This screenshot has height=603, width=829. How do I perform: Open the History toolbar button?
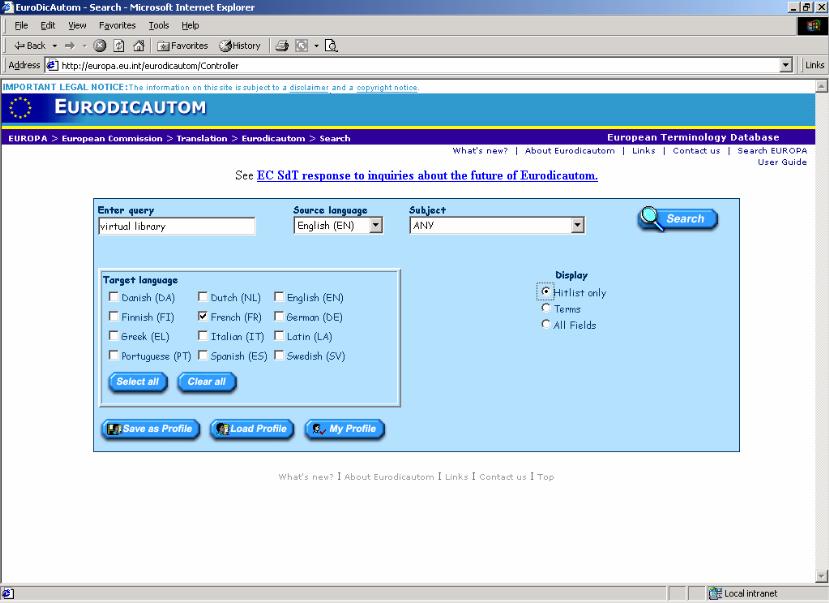coord(240,46)
